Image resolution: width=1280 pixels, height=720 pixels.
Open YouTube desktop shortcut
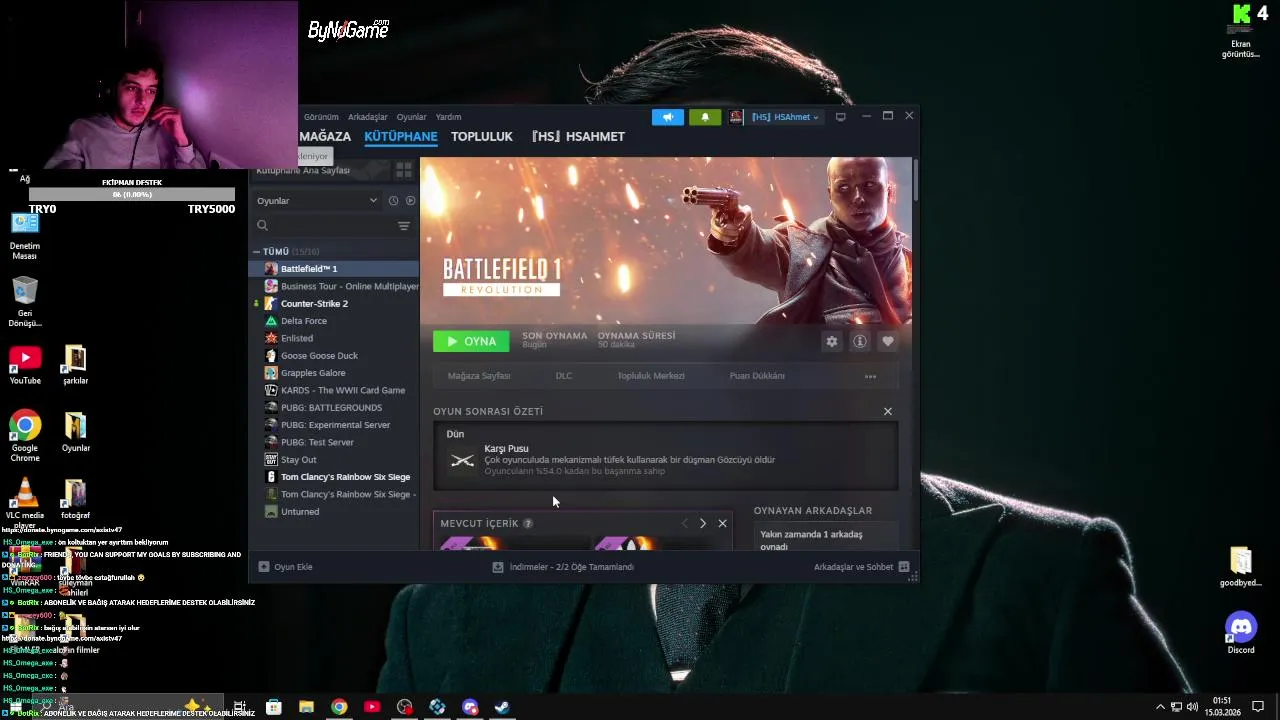(25, 365)
